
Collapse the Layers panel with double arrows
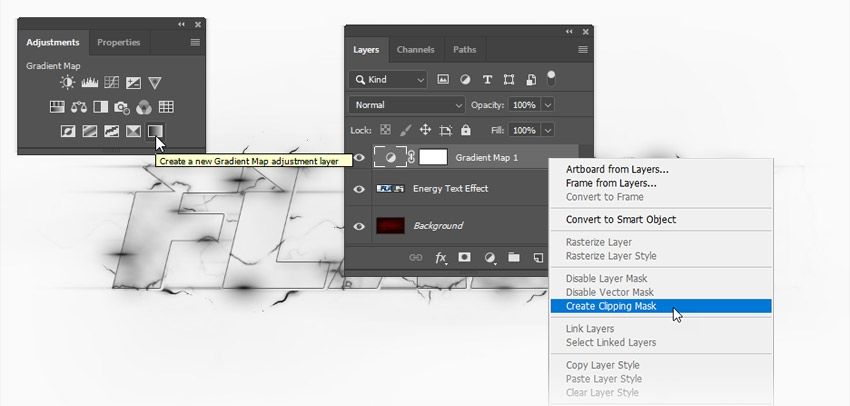click(x=569, y=31)
